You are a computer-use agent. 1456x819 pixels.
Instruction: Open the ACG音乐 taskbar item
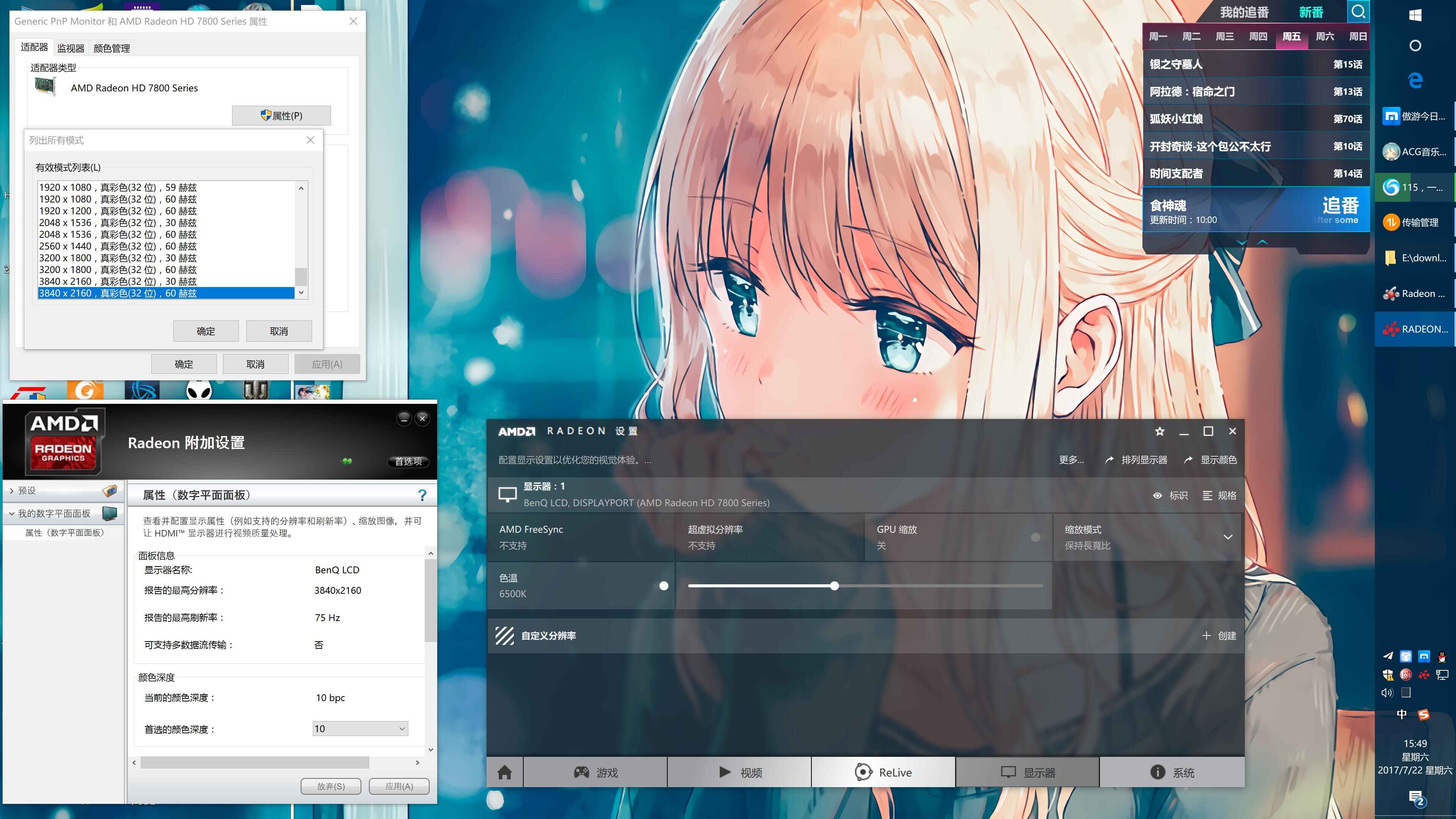[1415, 152]
